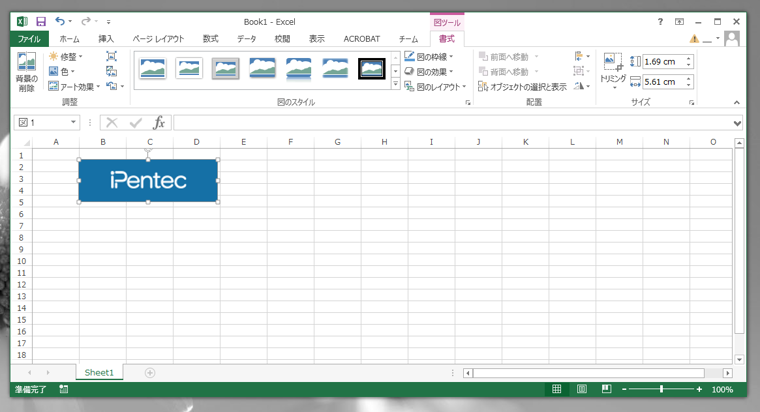Open the rotate objects dropdown icon
Viewport: 760px width, 412px height.
click(582, 86)
